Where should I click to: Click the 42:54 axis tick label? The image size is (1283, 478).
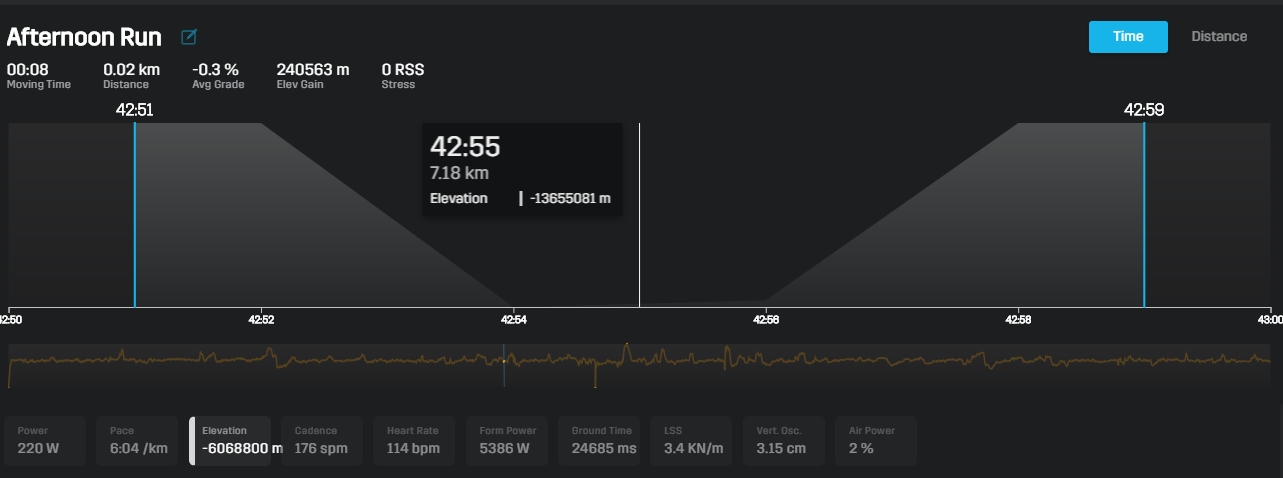[x=514, y=320]
